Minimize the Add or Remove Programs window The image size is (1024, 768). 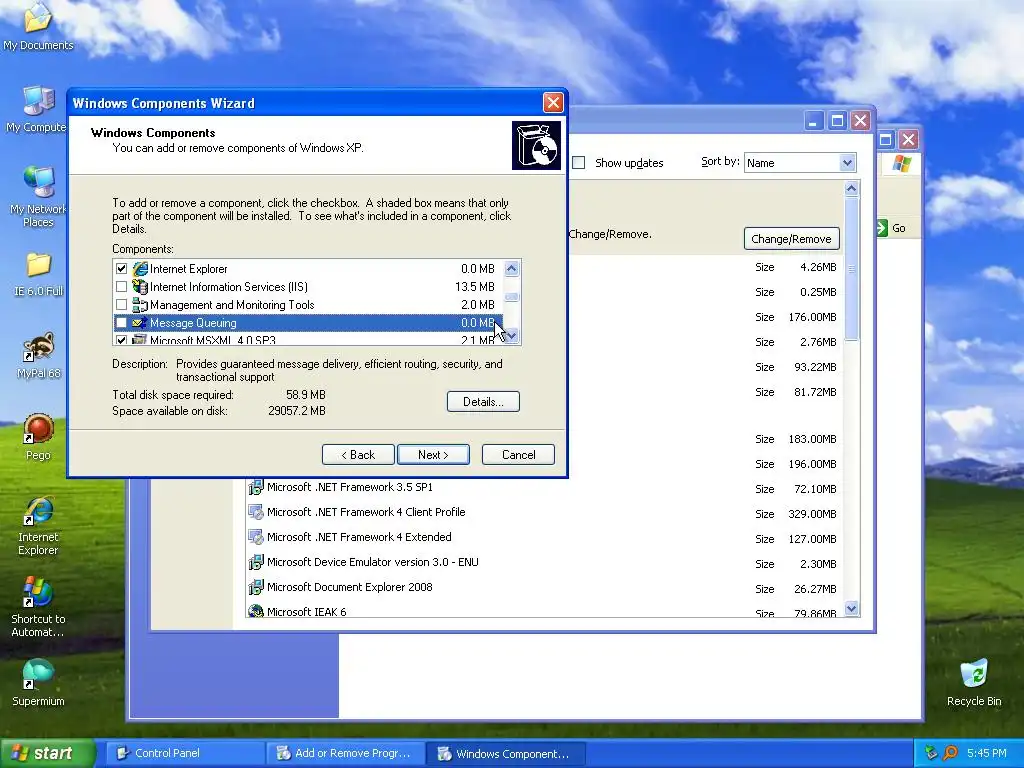(814, 121)
